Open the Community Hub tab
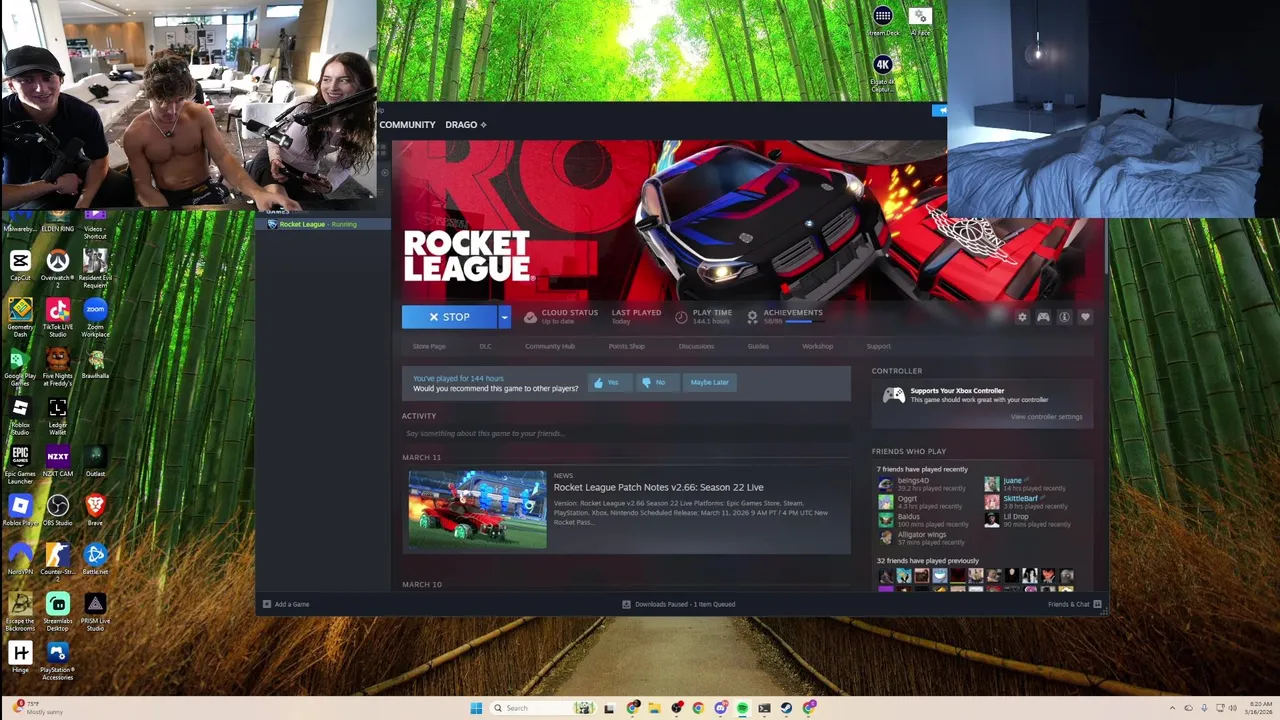1280x720 pixels. coord(550,346)
